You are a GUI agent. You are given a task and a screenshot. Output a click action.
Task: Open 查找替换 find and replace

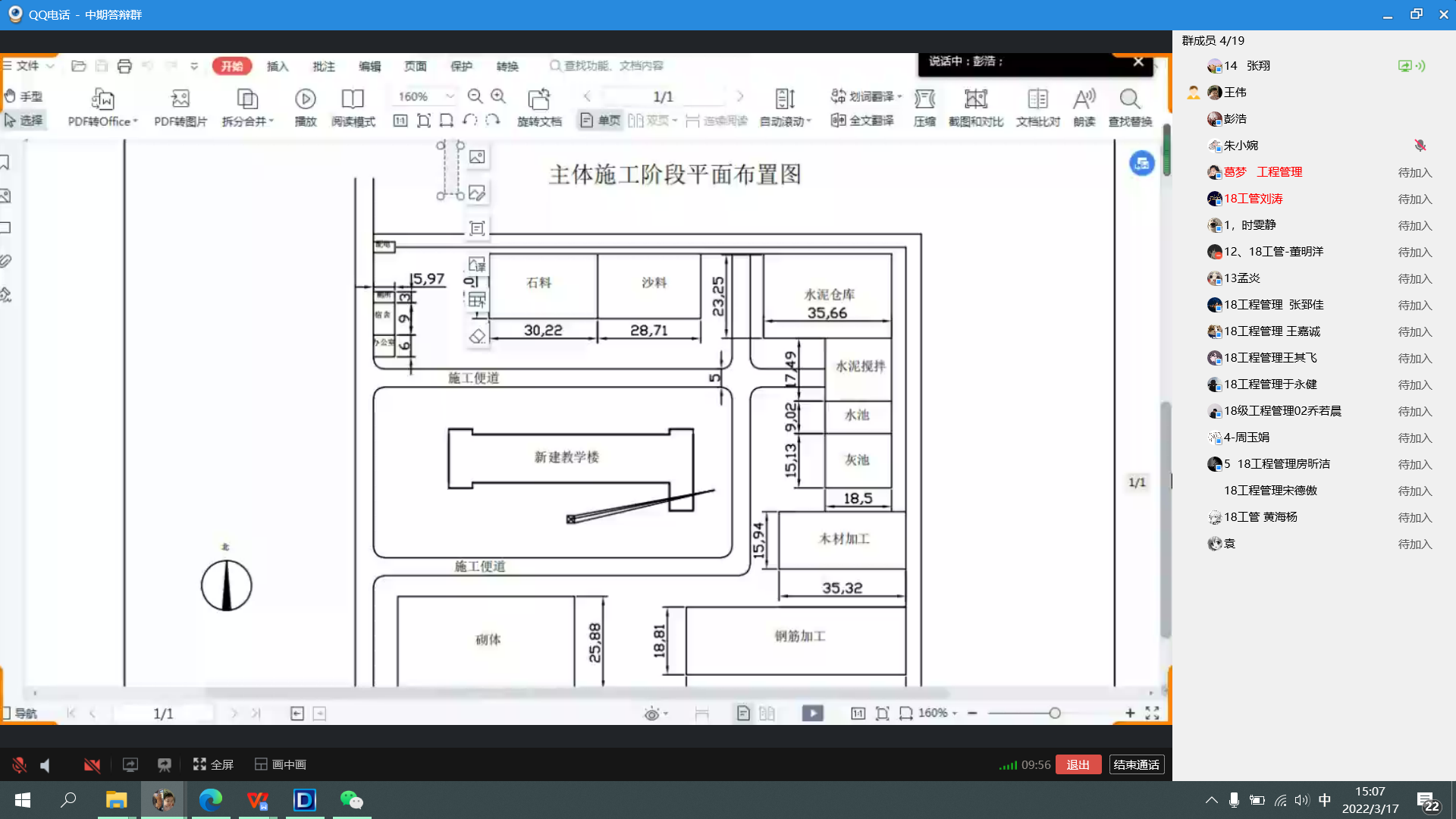pos(1129,99)
